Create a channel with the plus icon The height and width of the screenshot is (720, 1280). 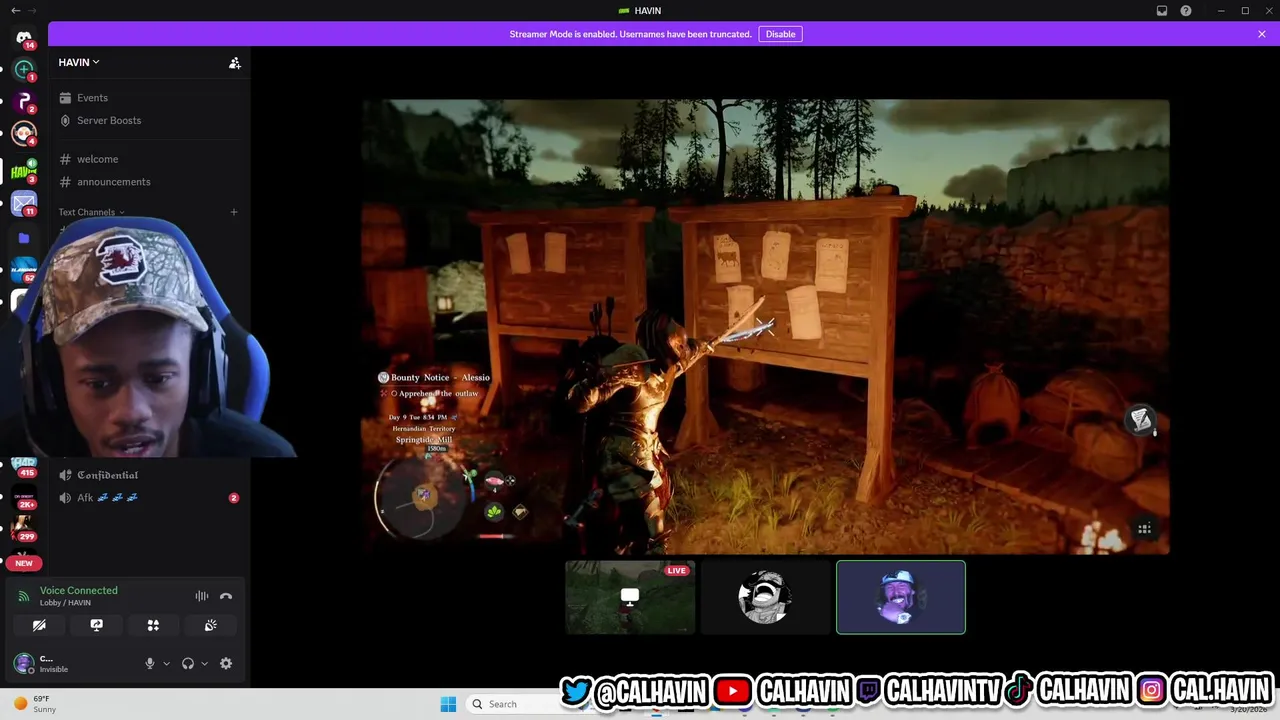pos(234,212)
